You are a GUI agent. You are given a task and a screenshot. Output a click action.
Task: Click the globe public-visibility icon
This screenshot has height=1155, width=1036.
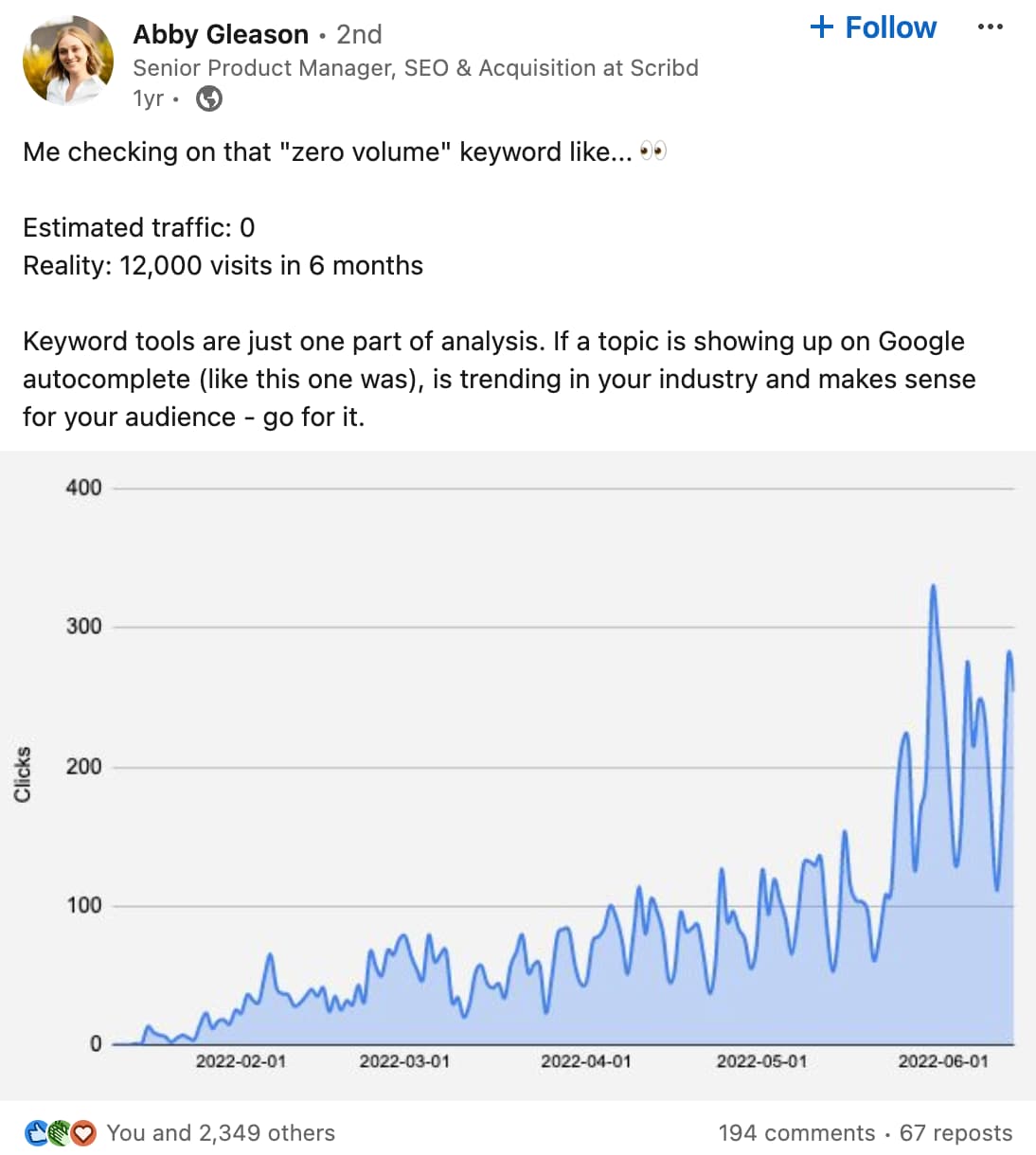(208, 98)
